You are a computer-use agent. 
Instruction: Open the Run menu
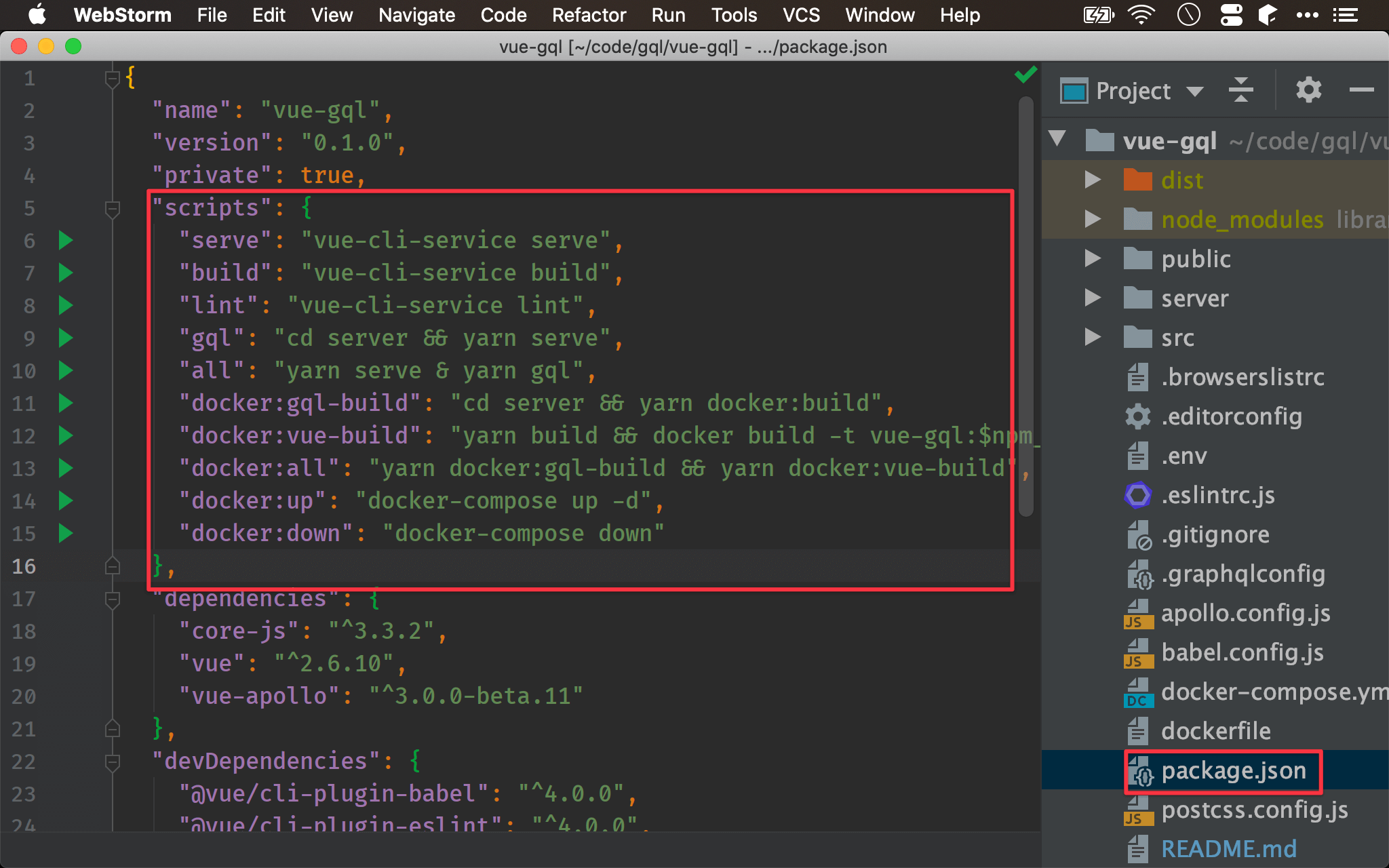tap(668, 15)
